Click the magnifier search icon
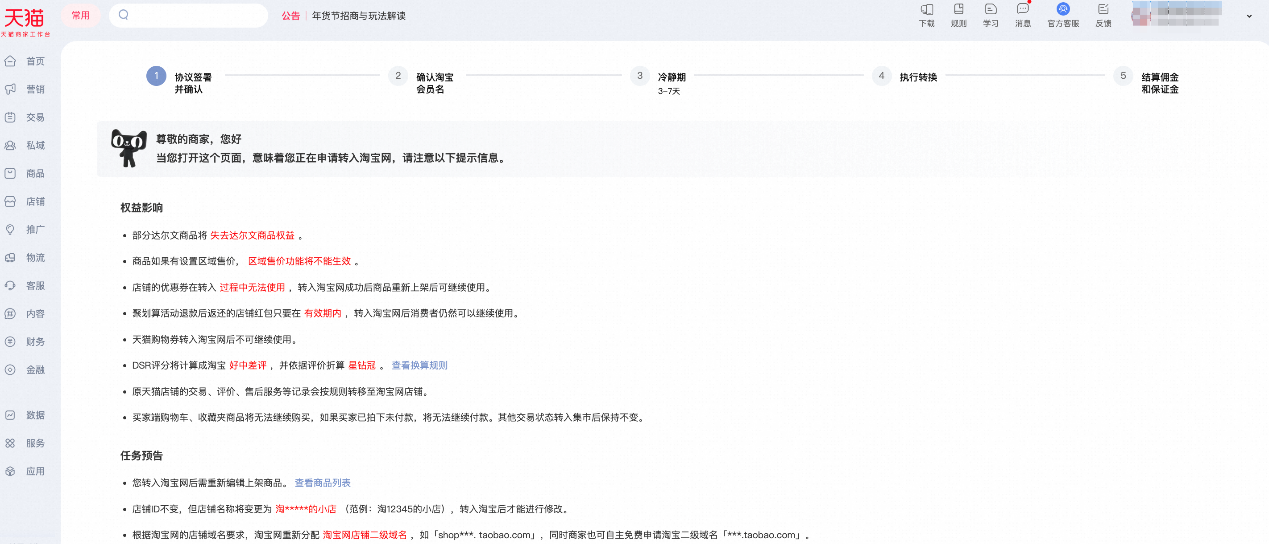Image resolution: width=1269 pixels, height=544 pixels. [124, 15]
